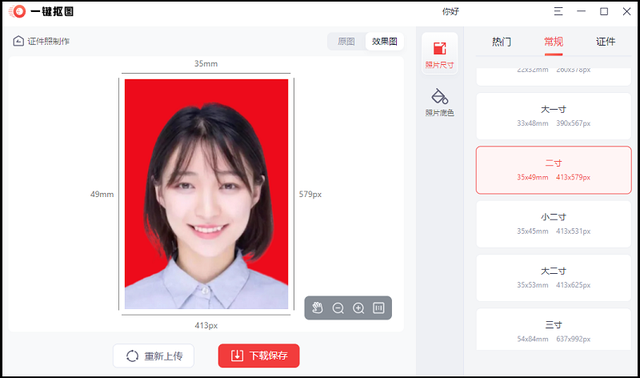
Task: Select the 二寸 35x49mm size
Action: point(553,170)
